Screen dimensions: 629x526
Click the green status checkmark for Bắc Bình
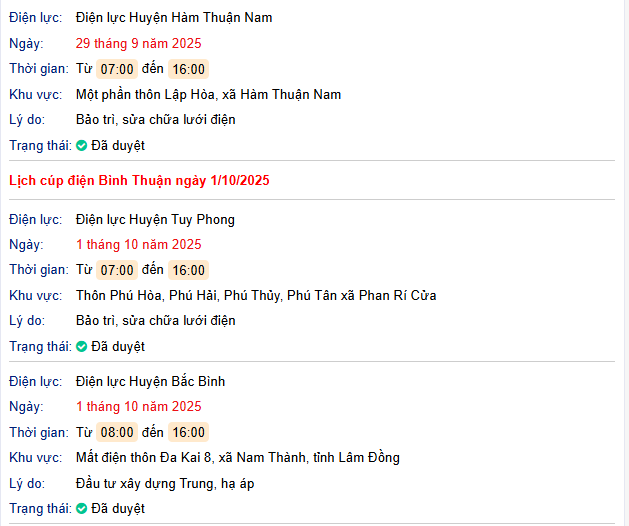(82, 508)
